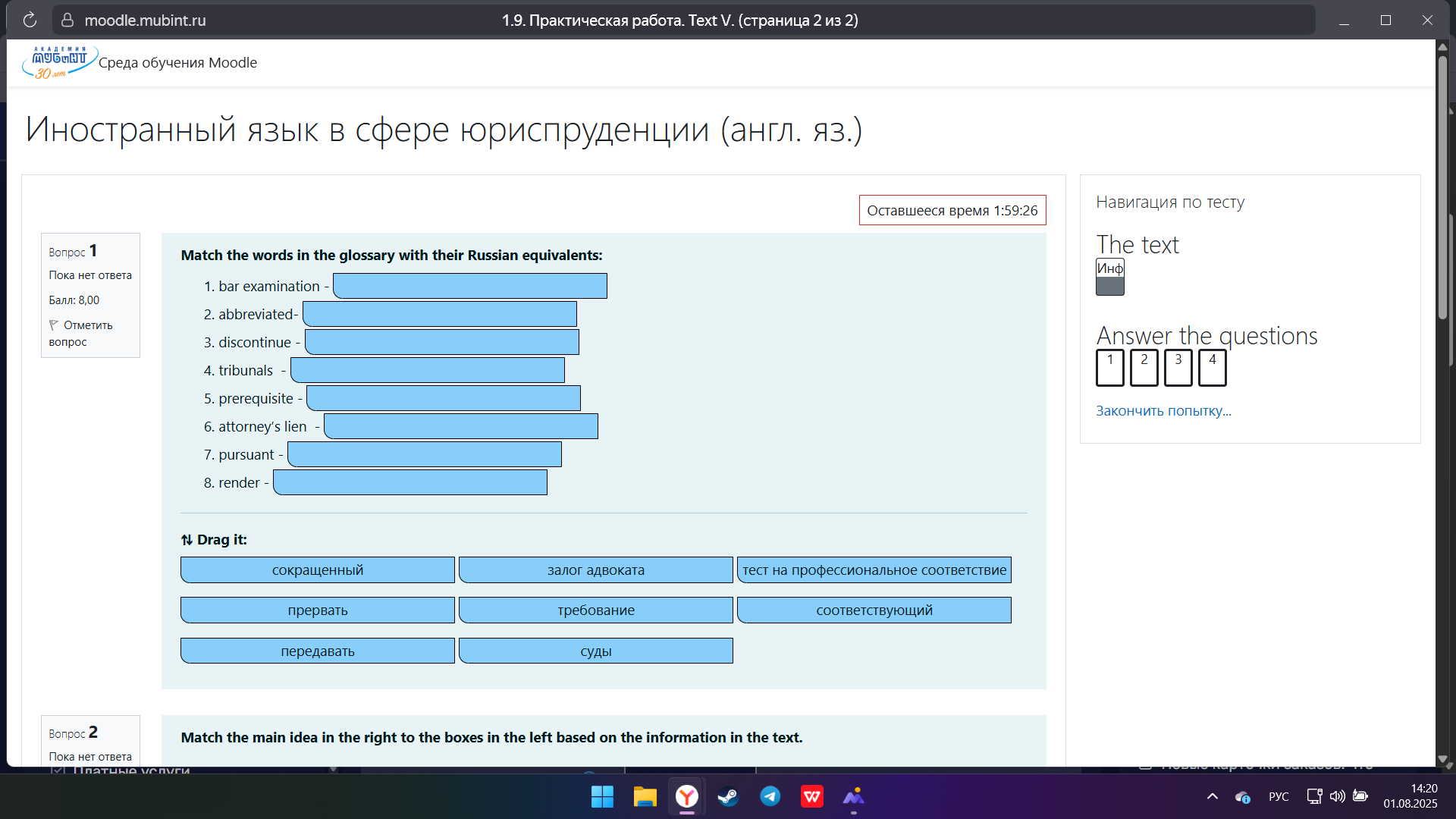This screenshot has width=1456, height=819.
Task: Click the Mubint academy logo
Action: tap(59, 62)
